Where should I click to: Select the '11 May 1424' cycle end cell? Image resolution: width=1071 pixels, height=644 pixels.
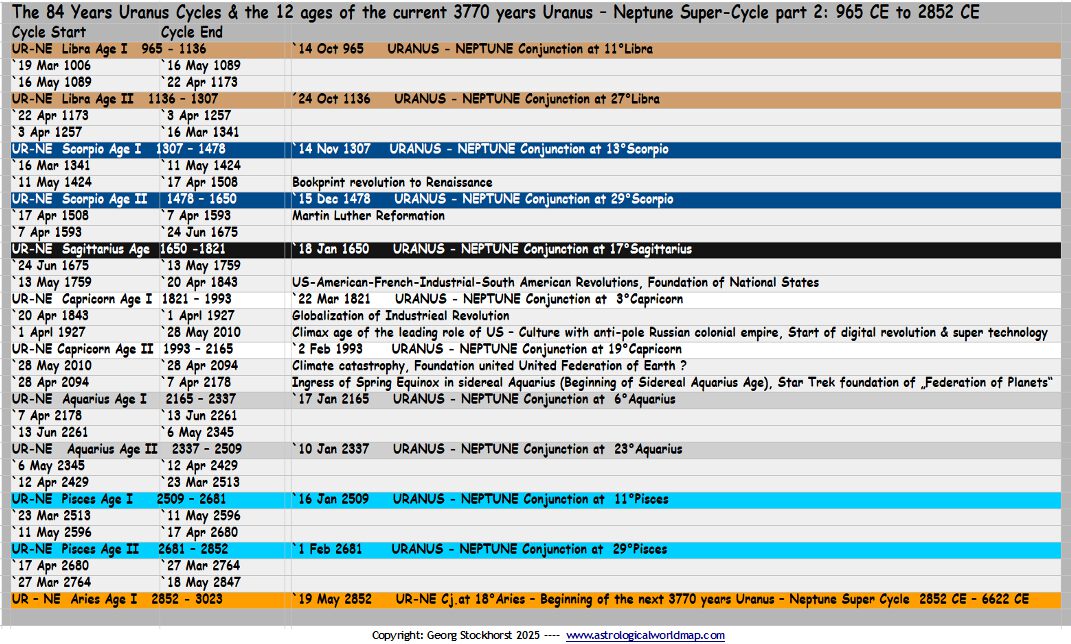click(x=201, y=166)
